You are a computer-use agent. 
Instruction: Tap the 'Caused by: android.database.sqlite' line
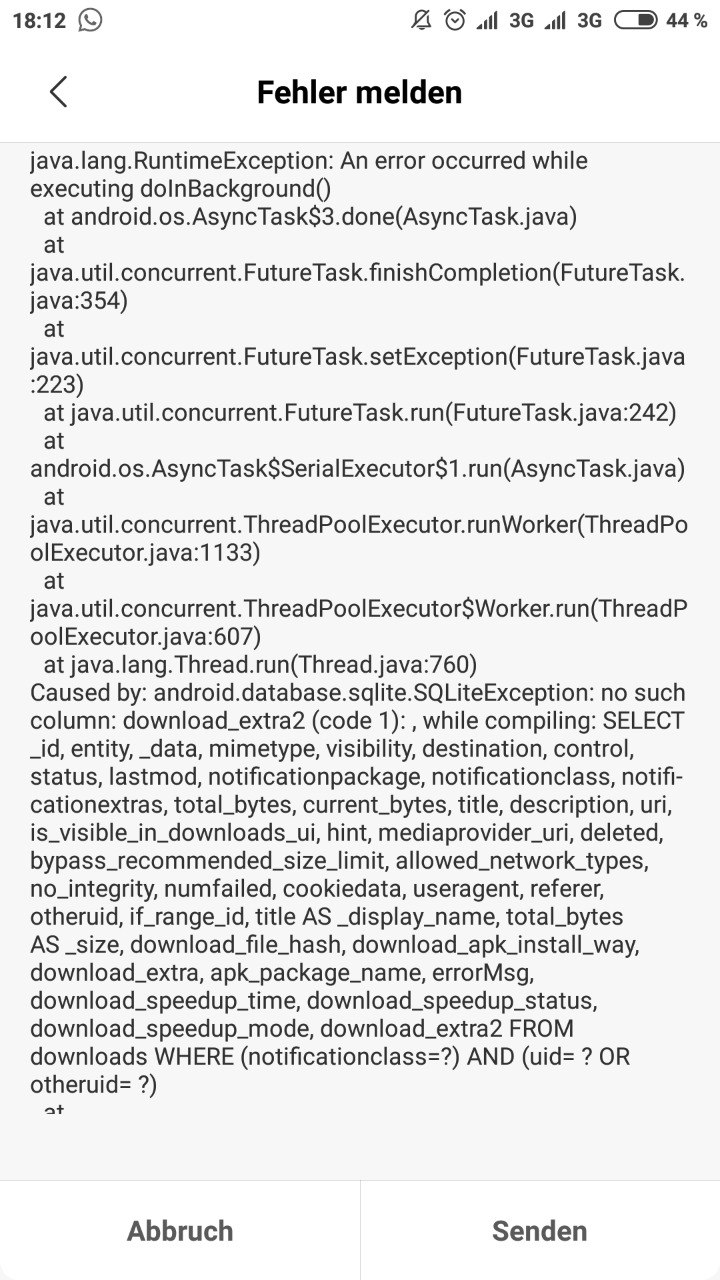point(358,693)
